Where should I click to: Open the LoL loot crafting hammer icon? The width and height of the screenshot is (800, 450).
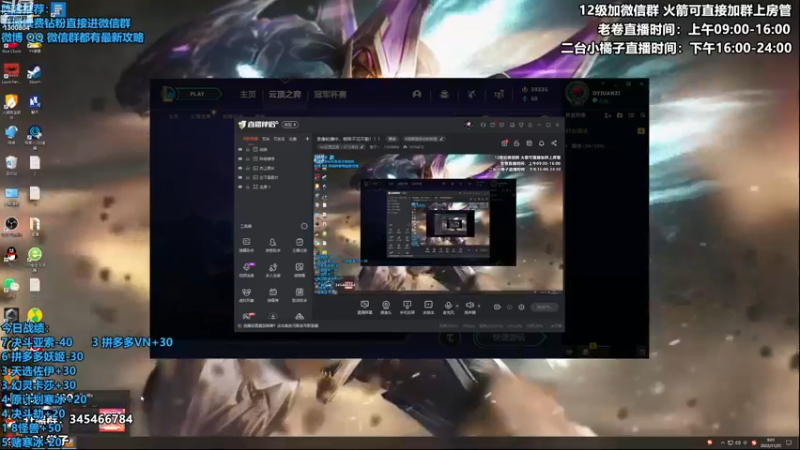click(x=472, y=94)
